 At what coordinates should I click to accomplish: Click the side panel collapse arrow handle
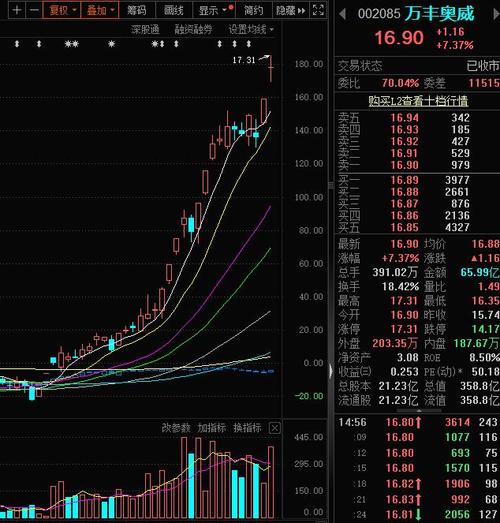coord(331,371)
